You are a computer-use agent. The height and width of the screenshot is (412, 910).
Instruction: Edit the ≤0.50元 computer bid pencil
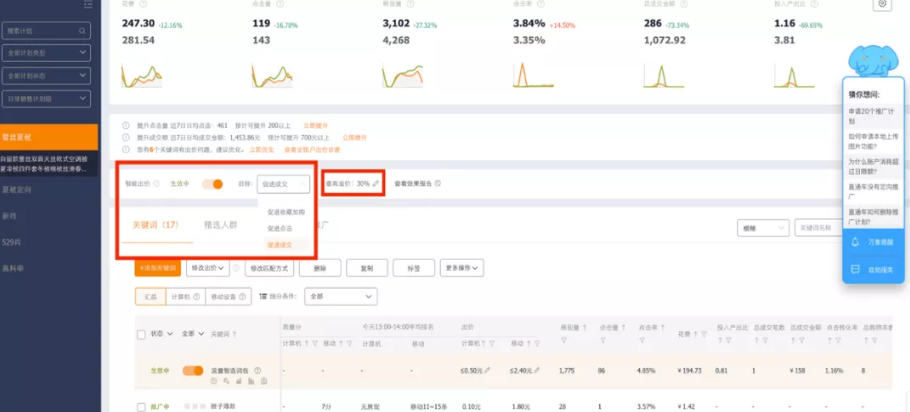[x=487, y=370]
